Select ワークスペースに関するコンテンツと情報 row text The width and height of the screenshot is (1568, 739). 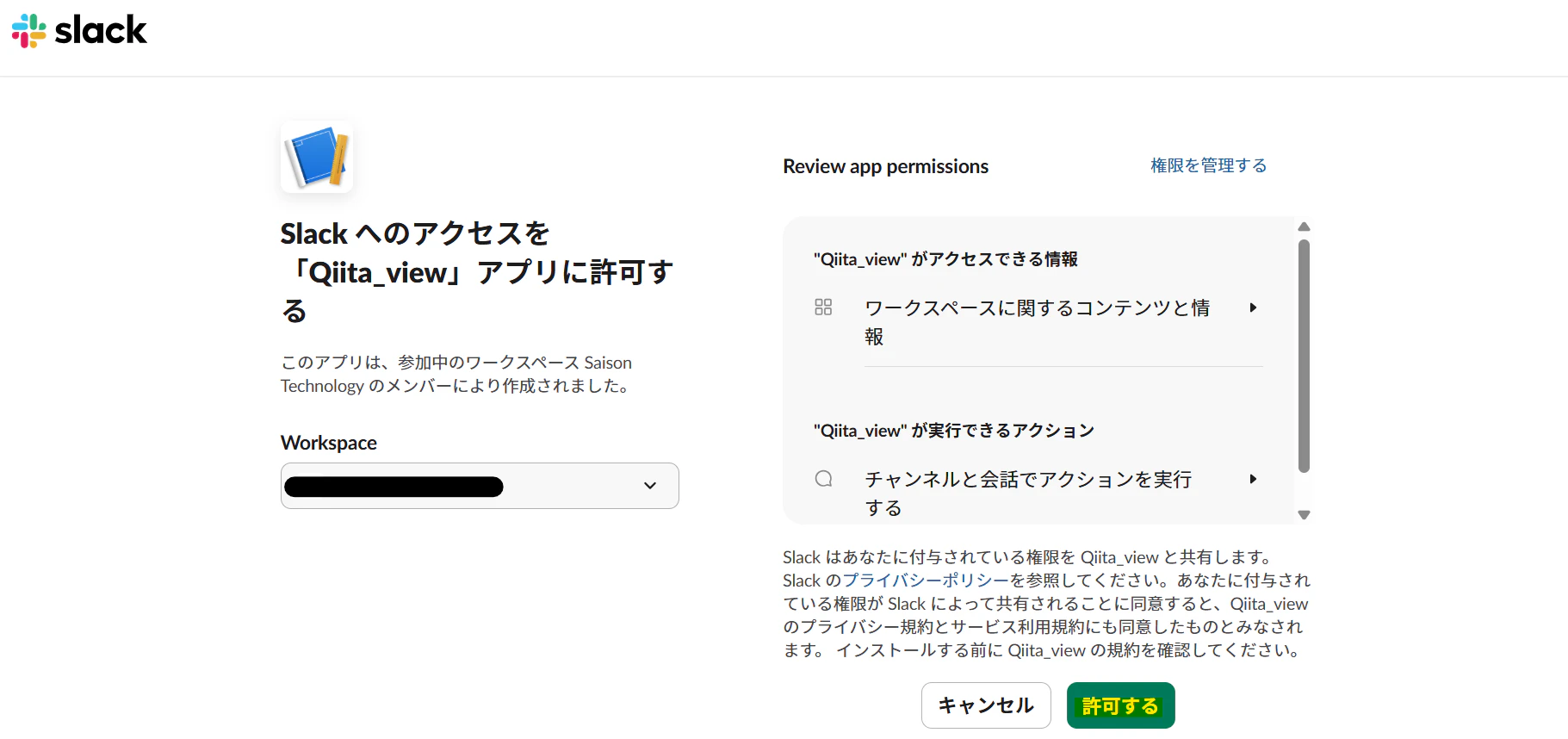coord(1037,322)
